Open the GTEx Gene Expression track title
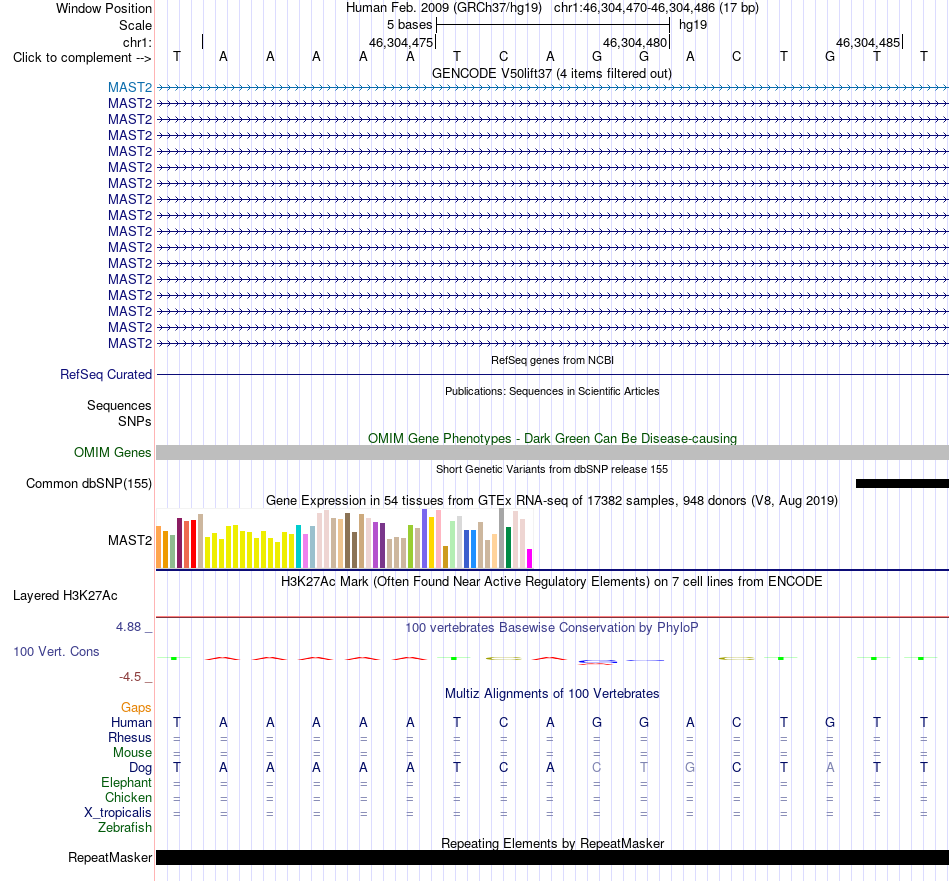The height and width of the screenshot is (881, 950). pos(552,500)
